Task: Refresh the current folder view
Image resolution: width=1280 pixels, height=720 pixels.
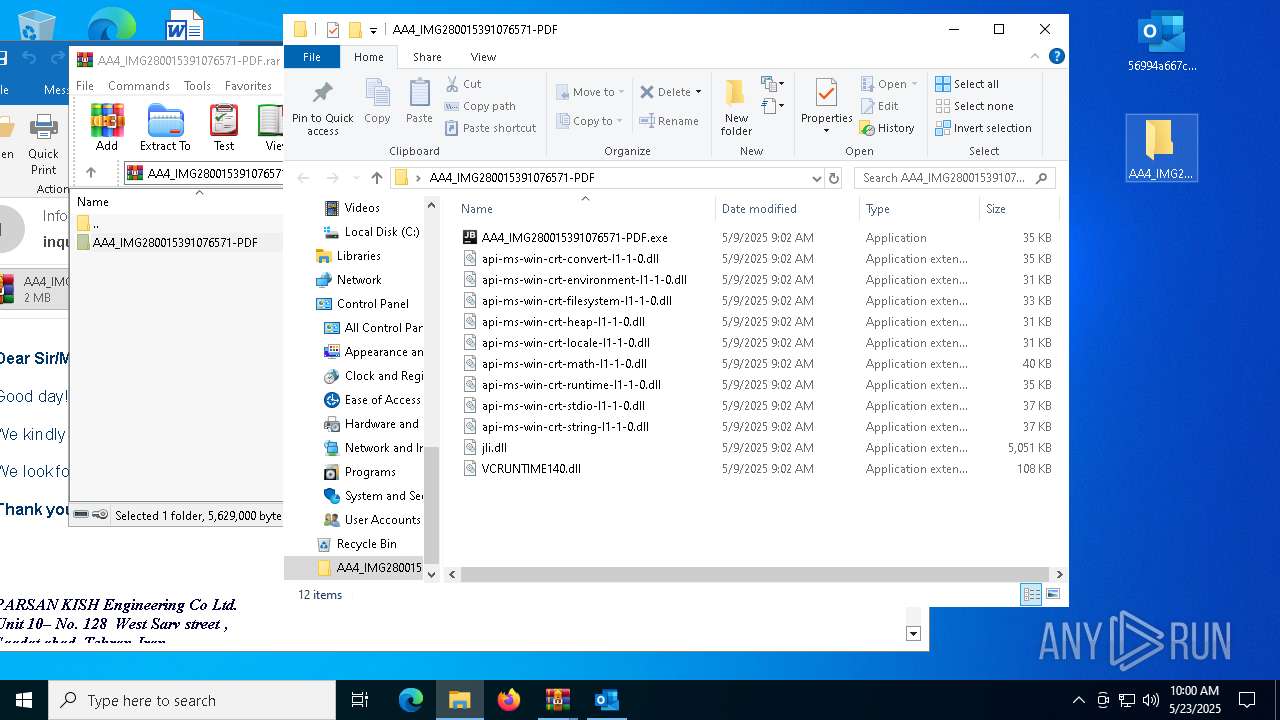Action: pos(834,178)
